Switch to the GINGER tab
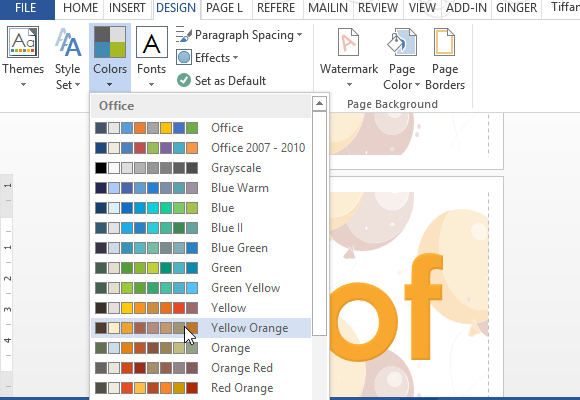Screen dimensions: 580x400 coord(516,8)
